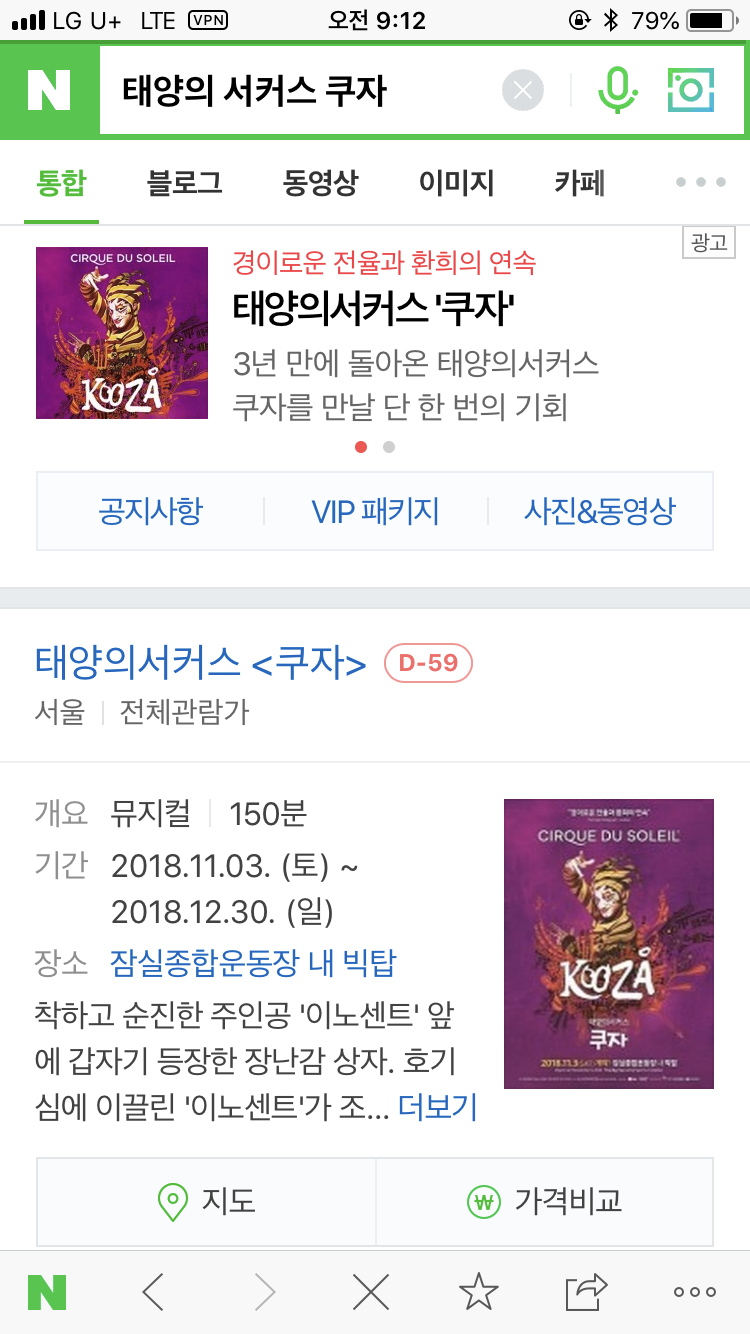Open the 잠실종합운동장 내 빅탑 venue link
The height and width of the screenshot is (1334, 750).
254,963
